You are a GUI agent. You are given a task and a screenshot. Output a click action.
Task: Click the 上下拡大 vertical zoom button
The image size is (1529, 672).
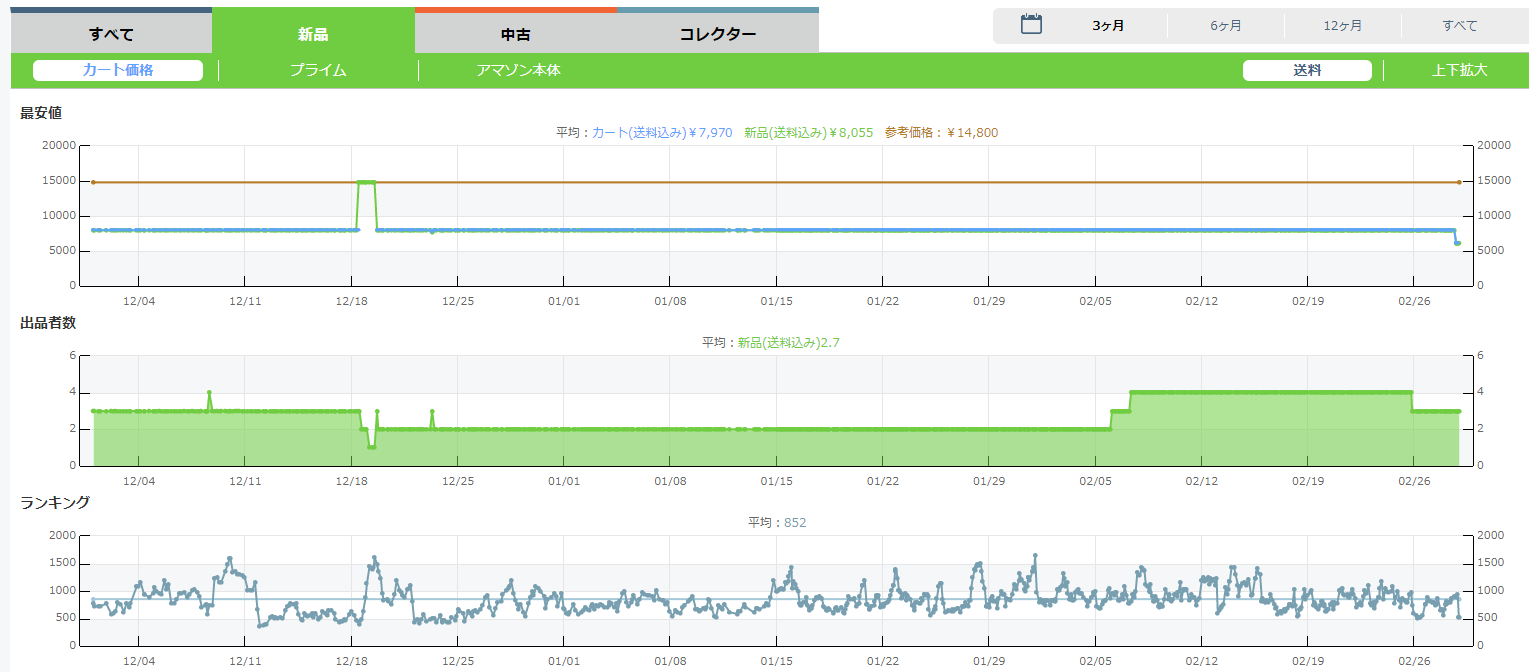[x=1459, y=70]
